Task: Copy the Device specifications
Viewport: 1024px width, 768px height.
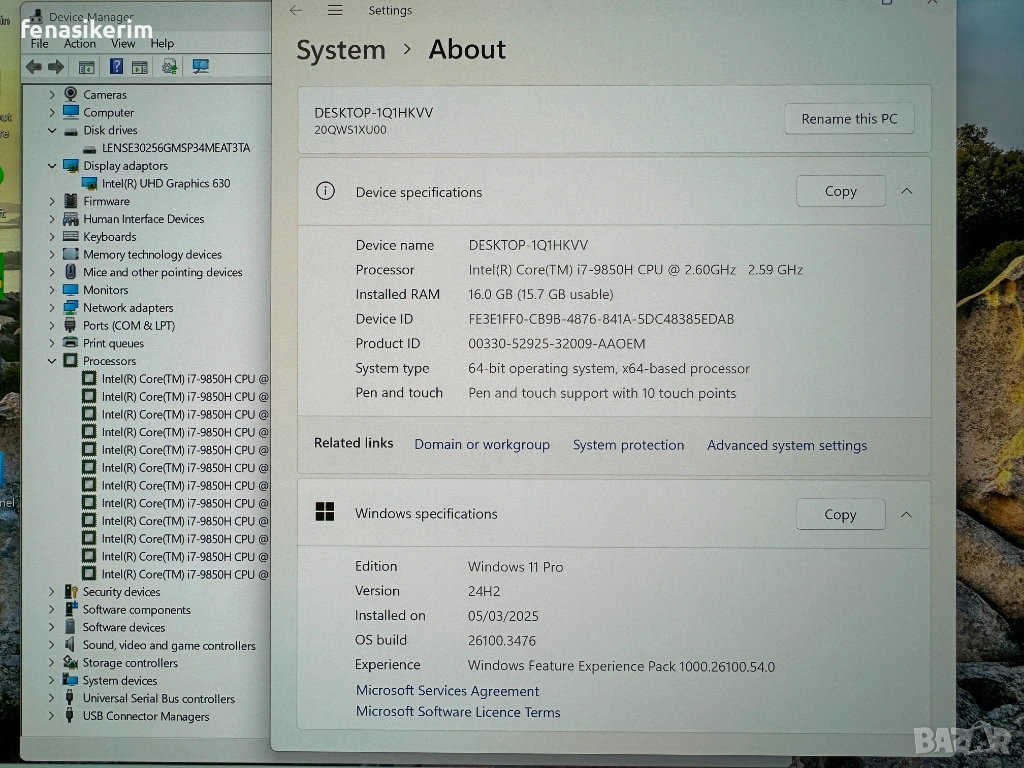Action: tap(840, 191)
